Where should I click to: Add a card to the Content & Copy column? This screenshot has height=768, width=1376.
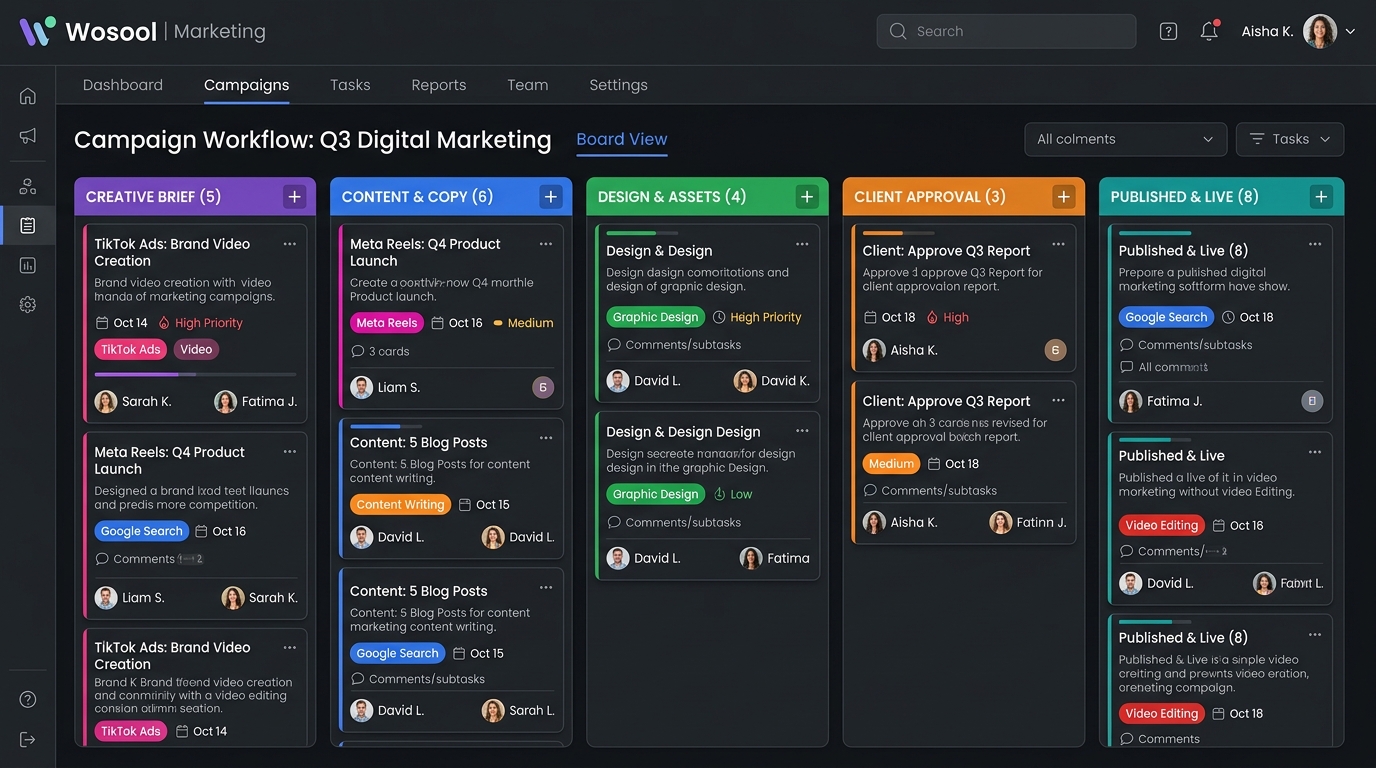pyautogui.click(x=551, y=197)
